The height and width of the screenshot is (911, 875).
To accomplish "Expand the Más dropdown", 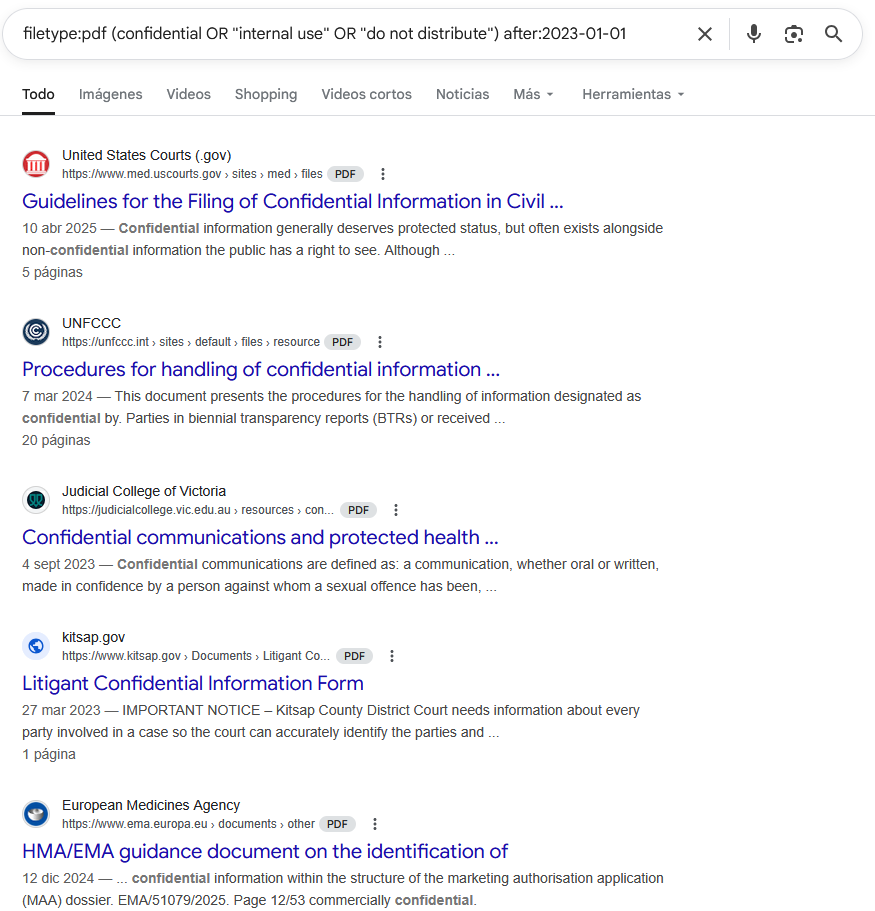I will click(533, 94).
